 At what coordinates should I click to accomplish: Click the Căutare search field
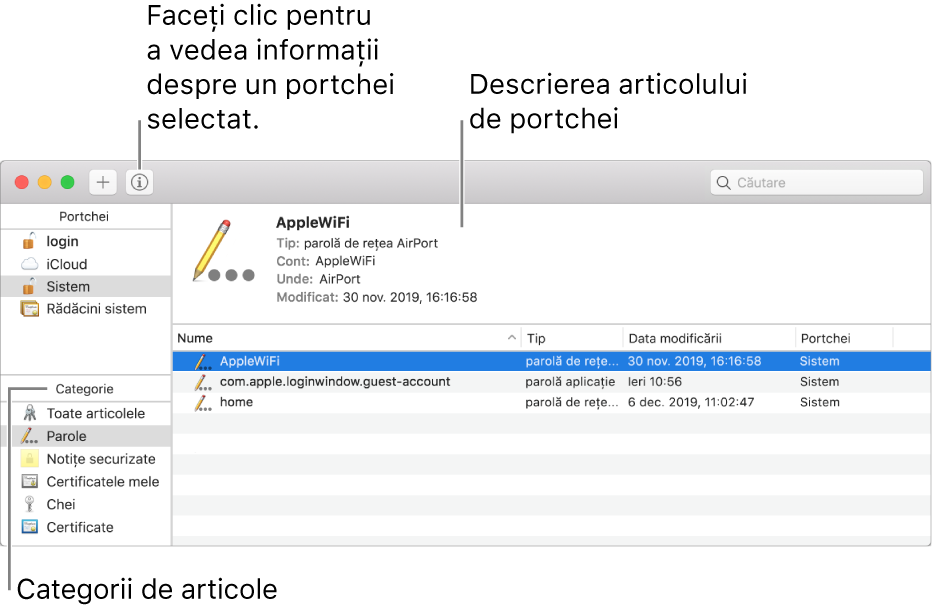click(x=815, y=181)
